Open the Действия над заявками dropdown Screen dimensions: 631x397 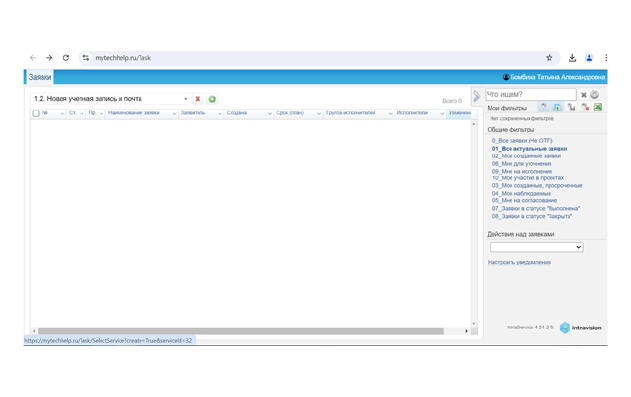point(536,247)
